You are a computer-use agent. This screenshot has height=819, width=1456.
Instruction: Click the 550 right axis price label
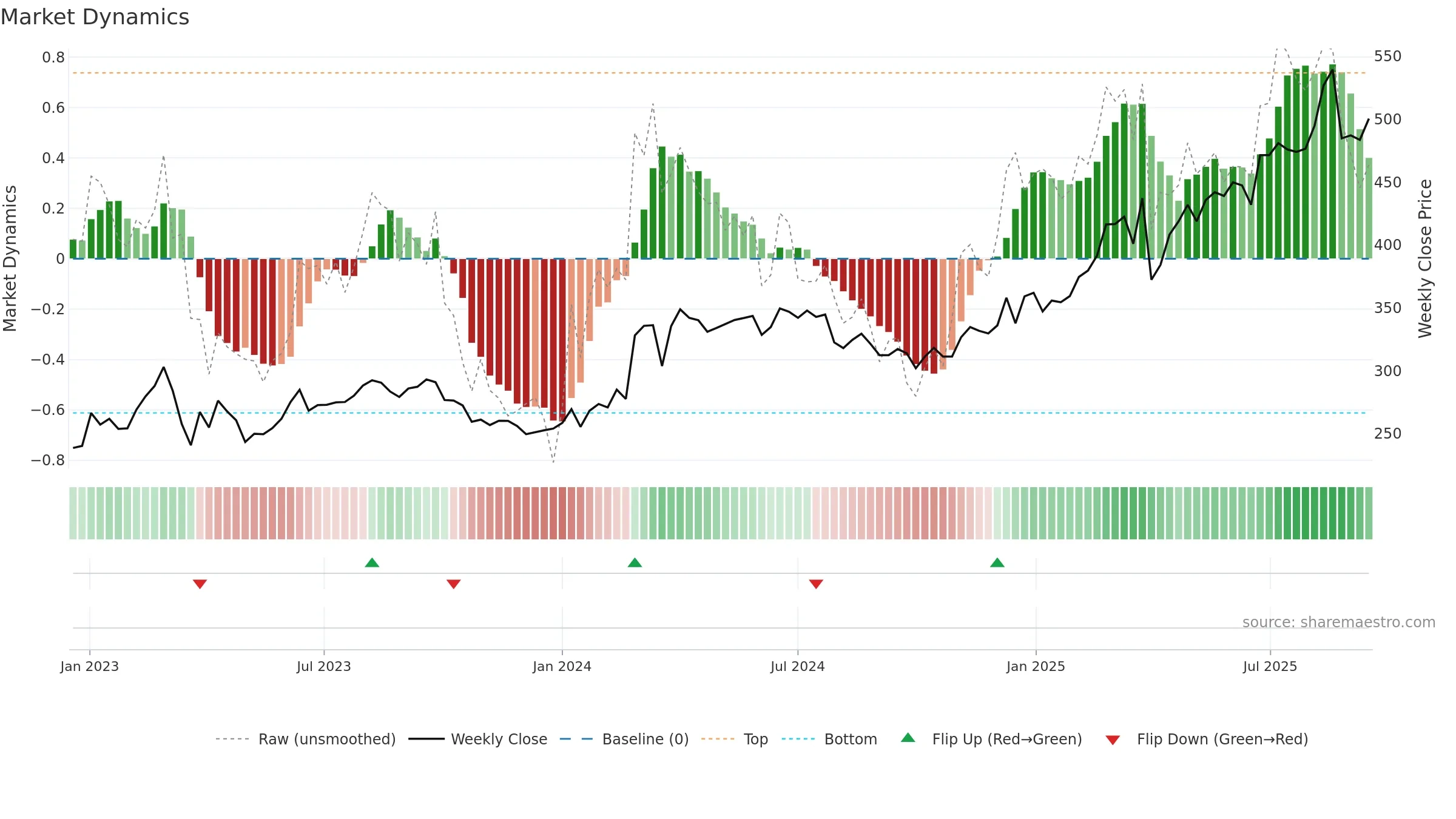(x=1388, y=56)
